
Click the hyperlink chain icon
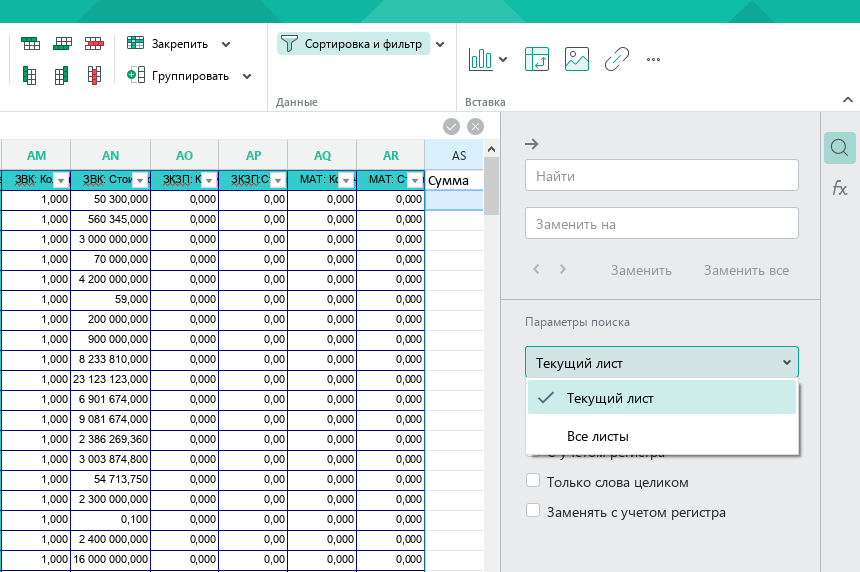click(616, 59)
